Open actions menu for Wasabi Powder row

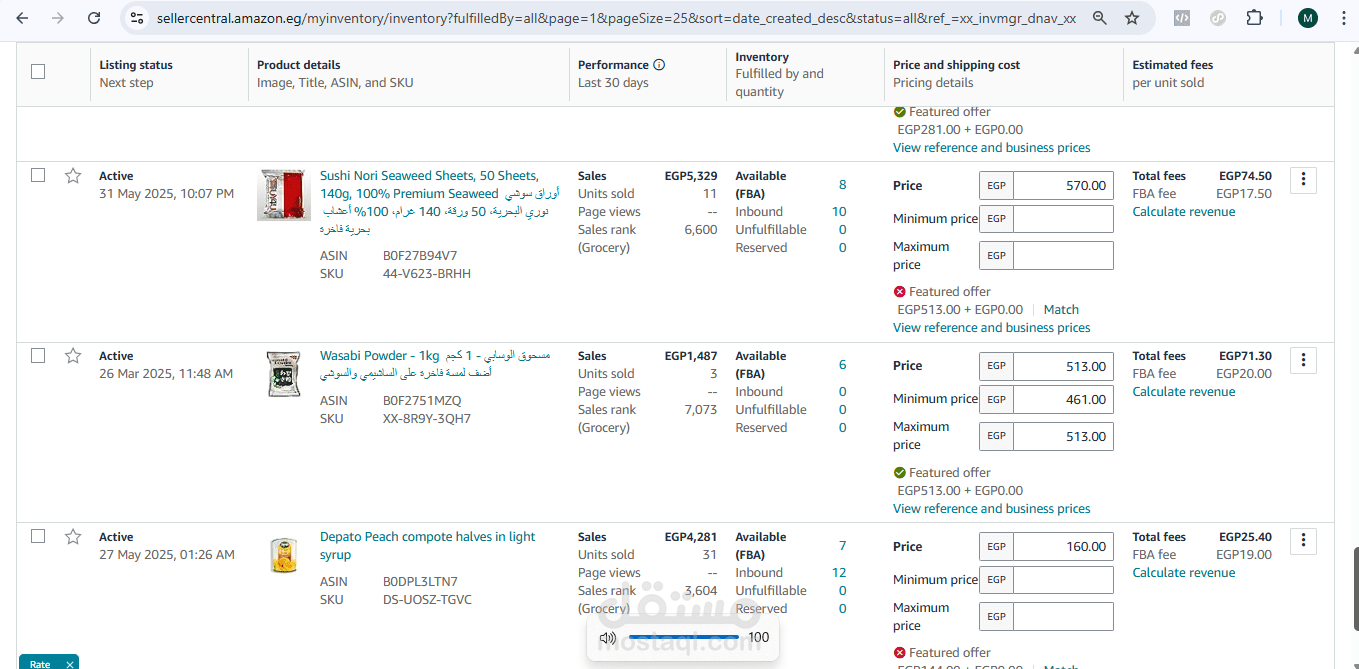[1303, 360]
